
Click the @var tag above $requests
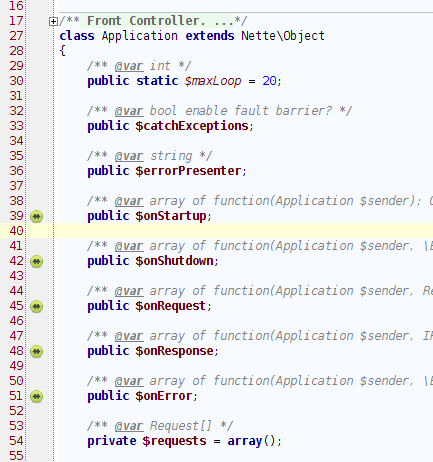pyautogui.click(x=129, y=426)
